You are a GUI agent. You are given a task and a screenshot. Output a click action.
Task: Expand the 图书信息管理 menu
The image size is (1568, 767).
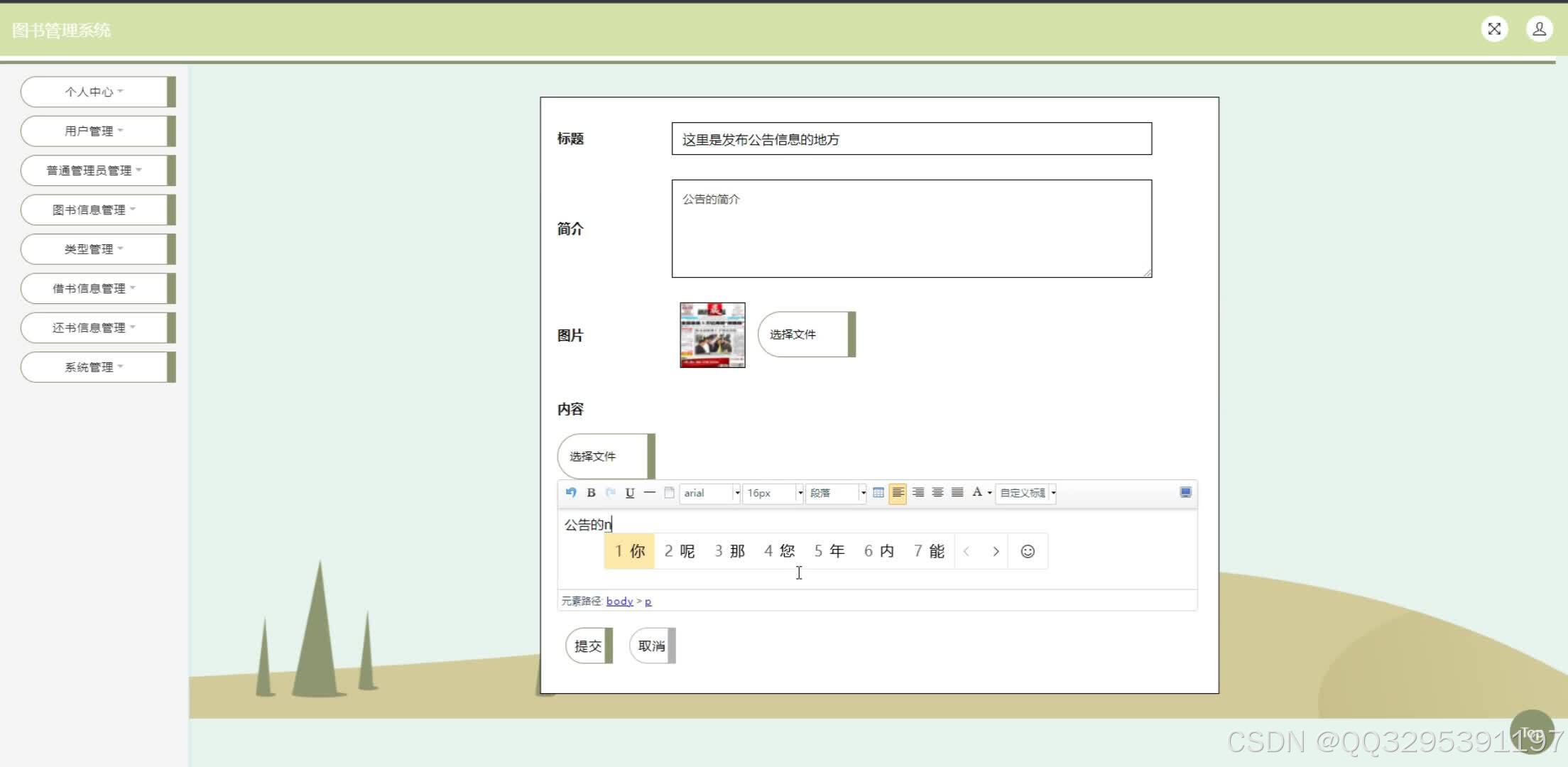pyautogui.click(x=97, y=210)
